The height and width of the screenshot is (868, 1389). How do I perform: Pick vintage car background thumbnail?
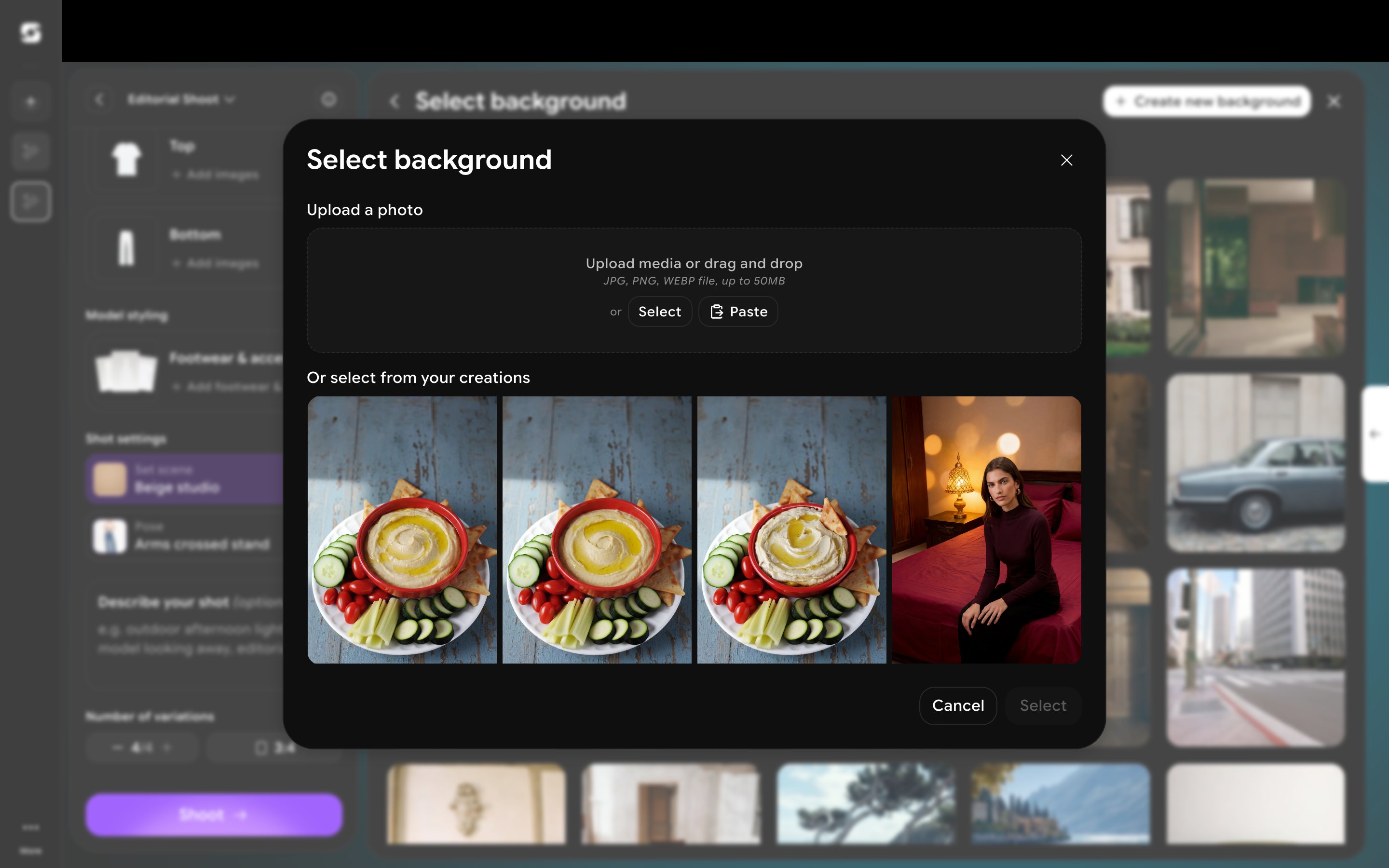click(x=1255, y=463)
